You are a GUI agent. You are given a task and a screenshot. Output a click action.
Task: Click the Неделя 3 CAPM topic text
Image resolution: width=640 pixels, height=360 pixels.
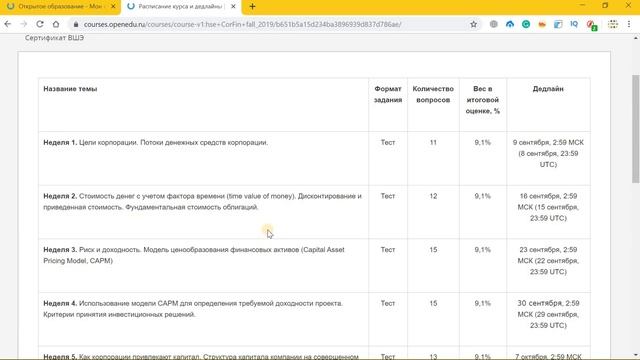click(194, 255)
